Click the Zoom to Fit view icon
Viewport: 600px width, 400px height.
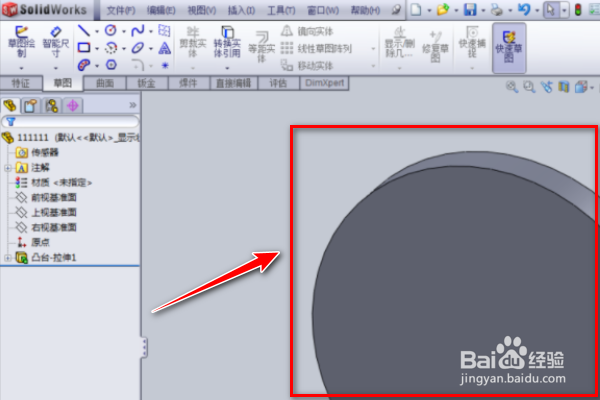(x=512, y=87)
